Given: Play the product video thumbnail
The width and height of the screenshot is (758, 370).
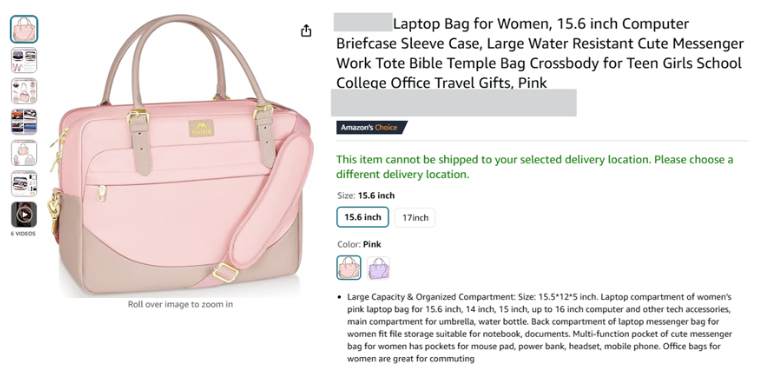Looking at the screenshot, I should [x=24, y=214].
